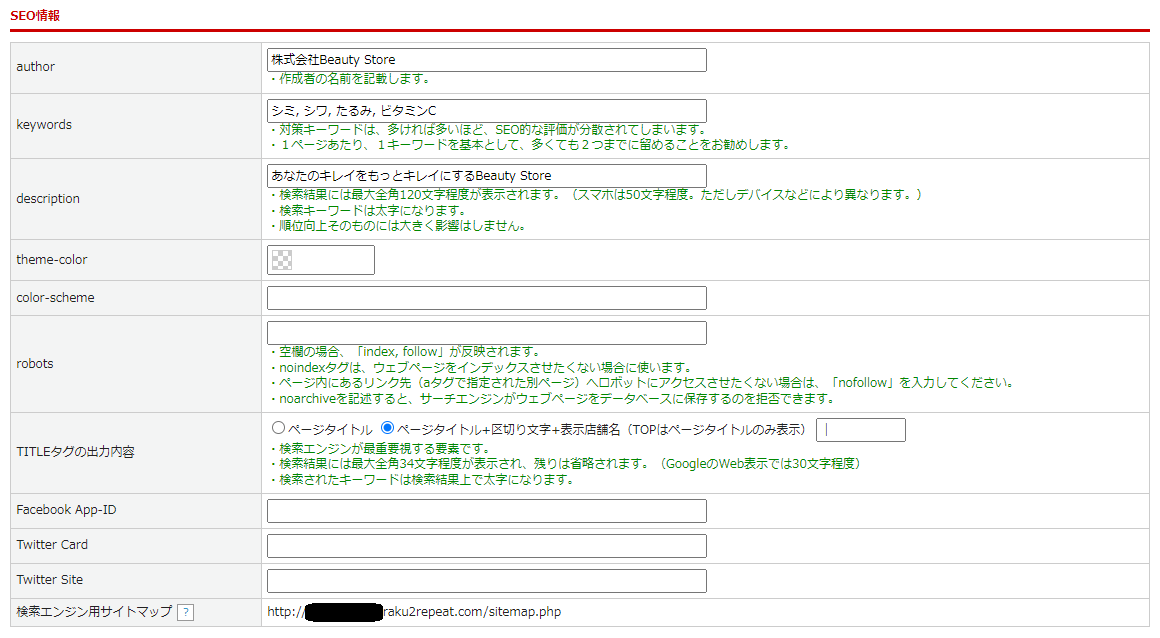The height and width of the screenshot is (638, 1160).
Task: Click the Twitter Card label
Action: 52,545
